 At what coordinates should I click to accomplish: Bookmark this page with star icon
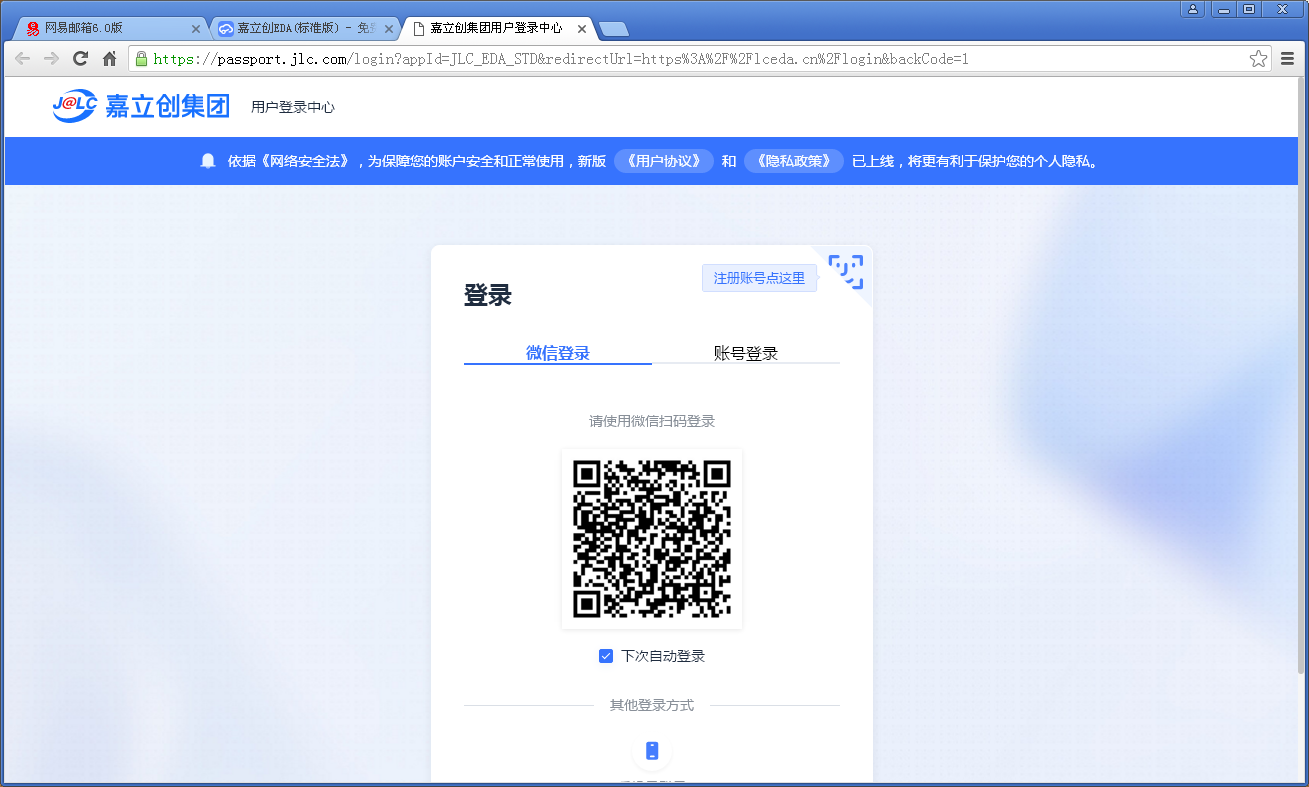point(1259,59)
